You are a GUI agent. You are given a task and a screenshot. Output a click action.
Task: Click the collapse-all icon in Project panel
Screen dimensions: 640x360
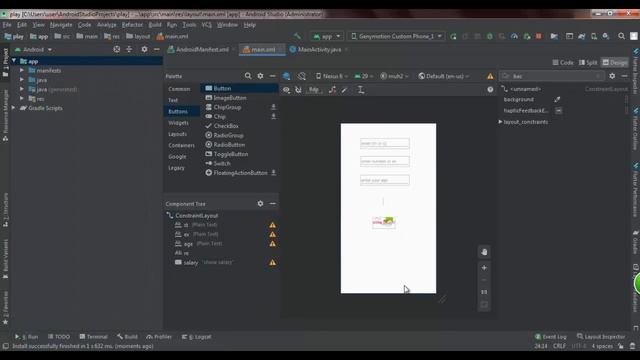(x=129, y=49)
